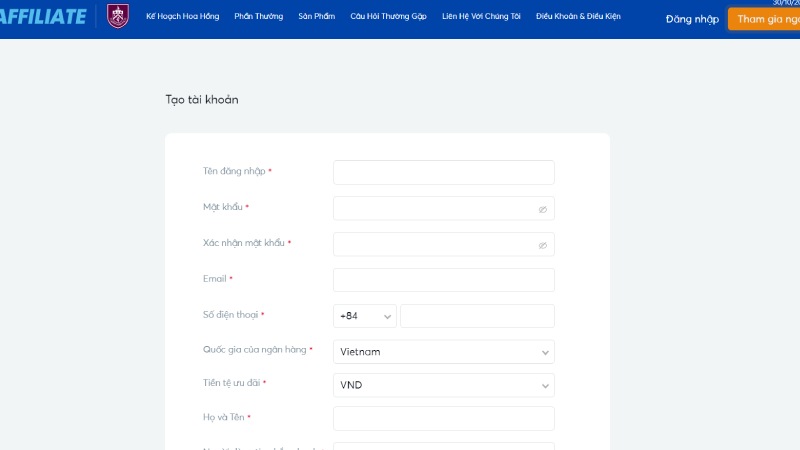The height and width of the screenshot is (450, 800).
Task: Click the Burnley club crest logo
Action: click(x=118, y=17)
